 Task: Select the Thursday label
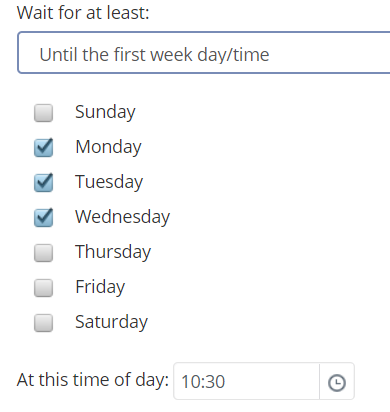point(113,252)
